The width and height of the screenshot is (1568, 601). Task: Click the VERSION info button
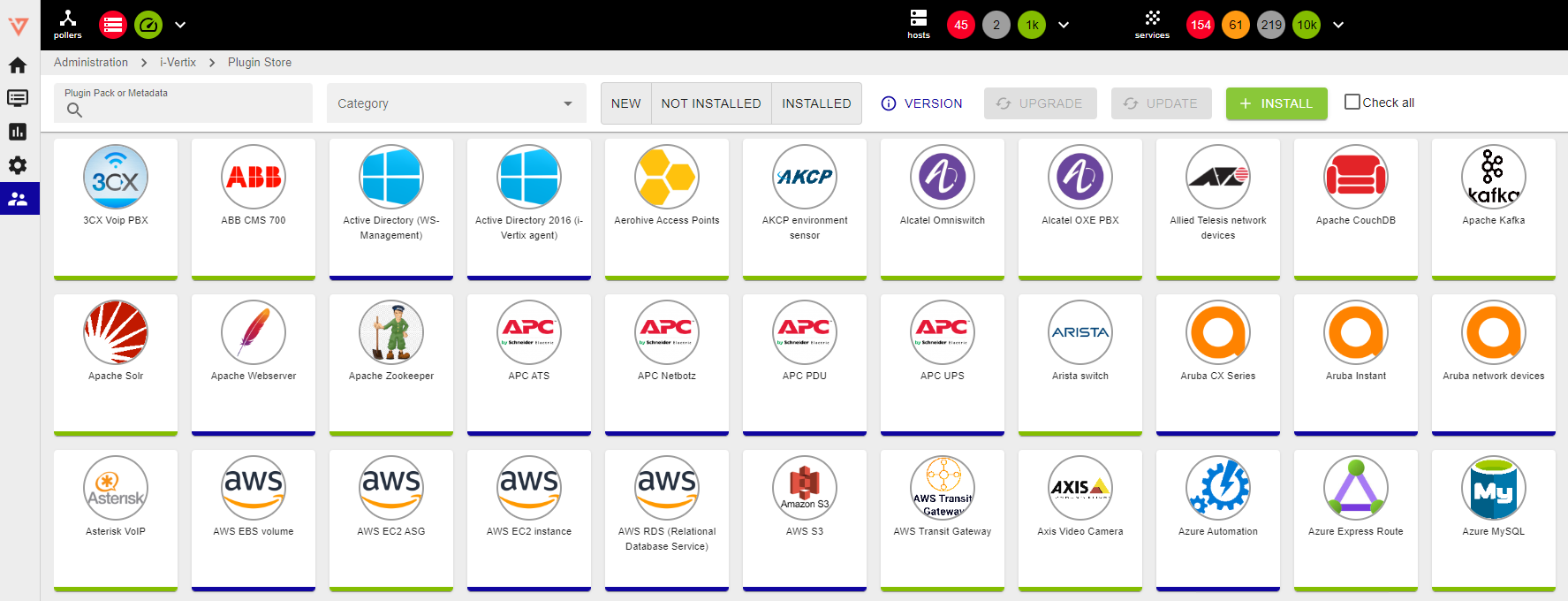coord(922,103)
